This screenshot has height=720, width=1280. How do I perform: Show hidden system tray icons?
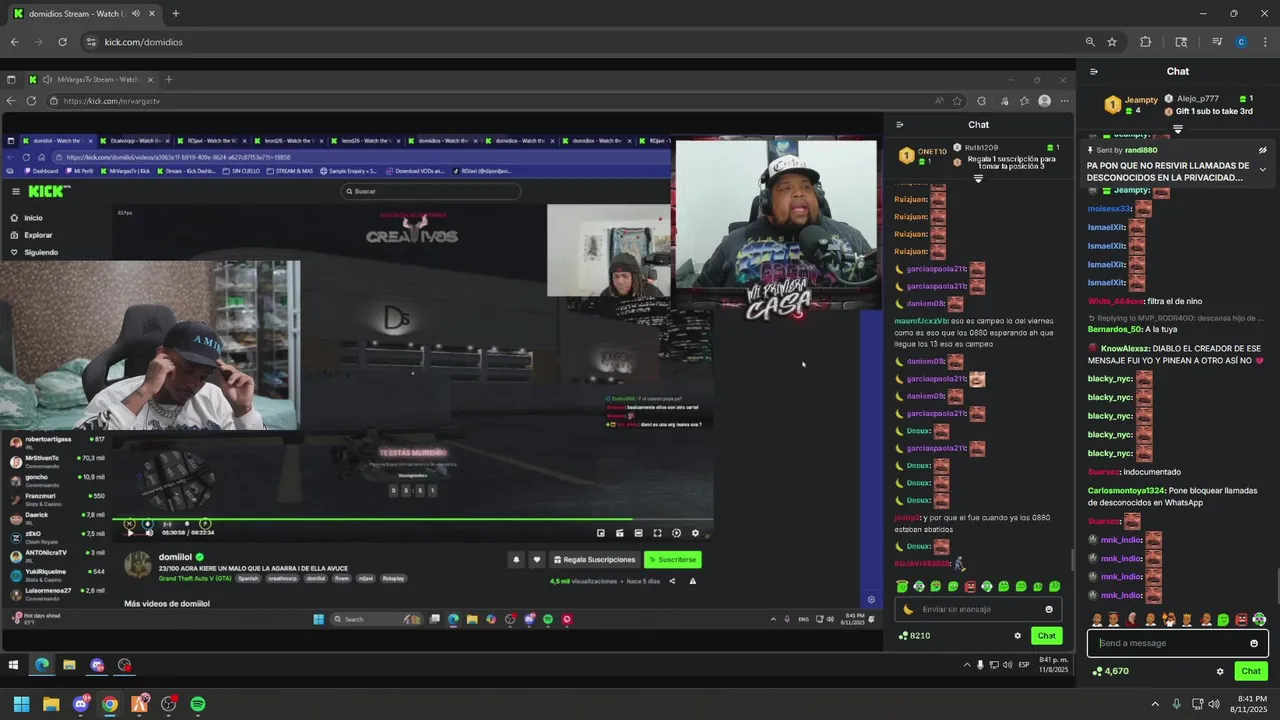pos(1155,704)
